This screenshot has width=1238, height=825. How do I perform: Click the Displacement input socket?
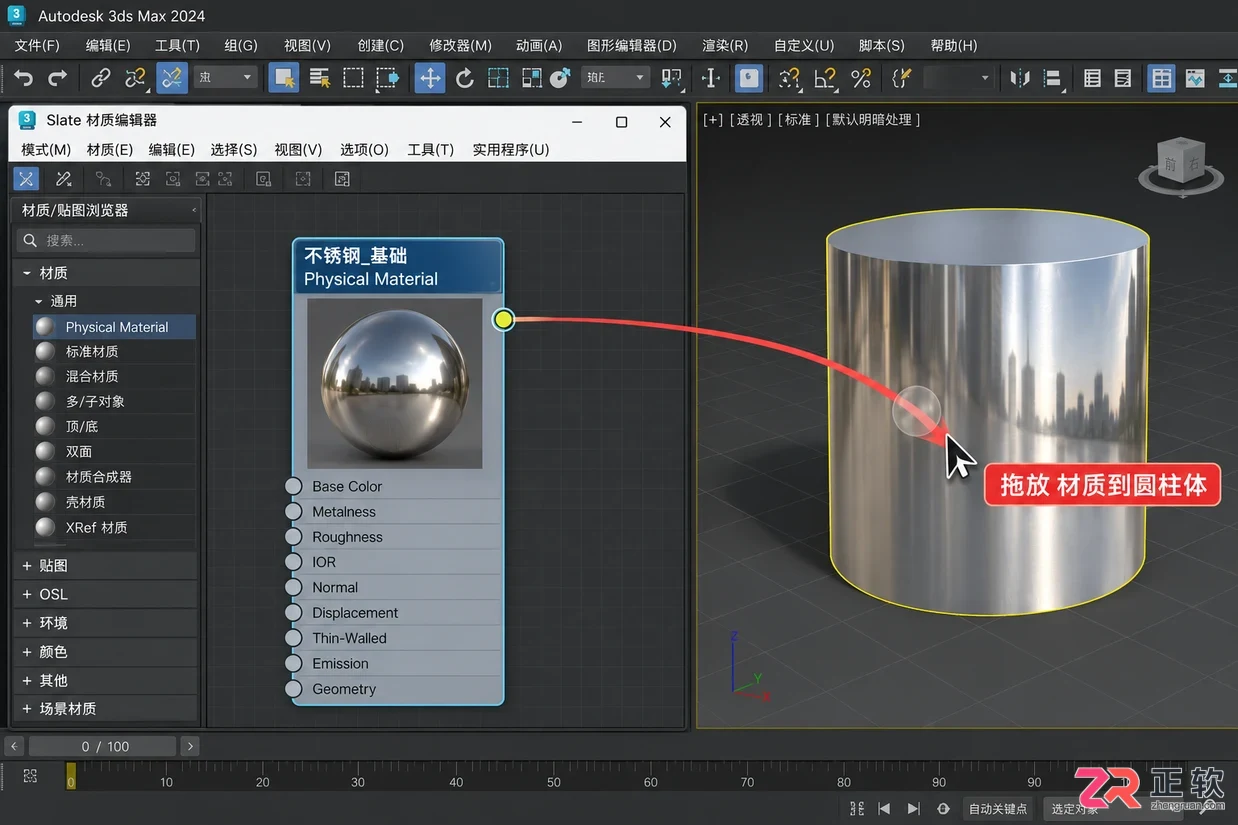coord(293,612)
